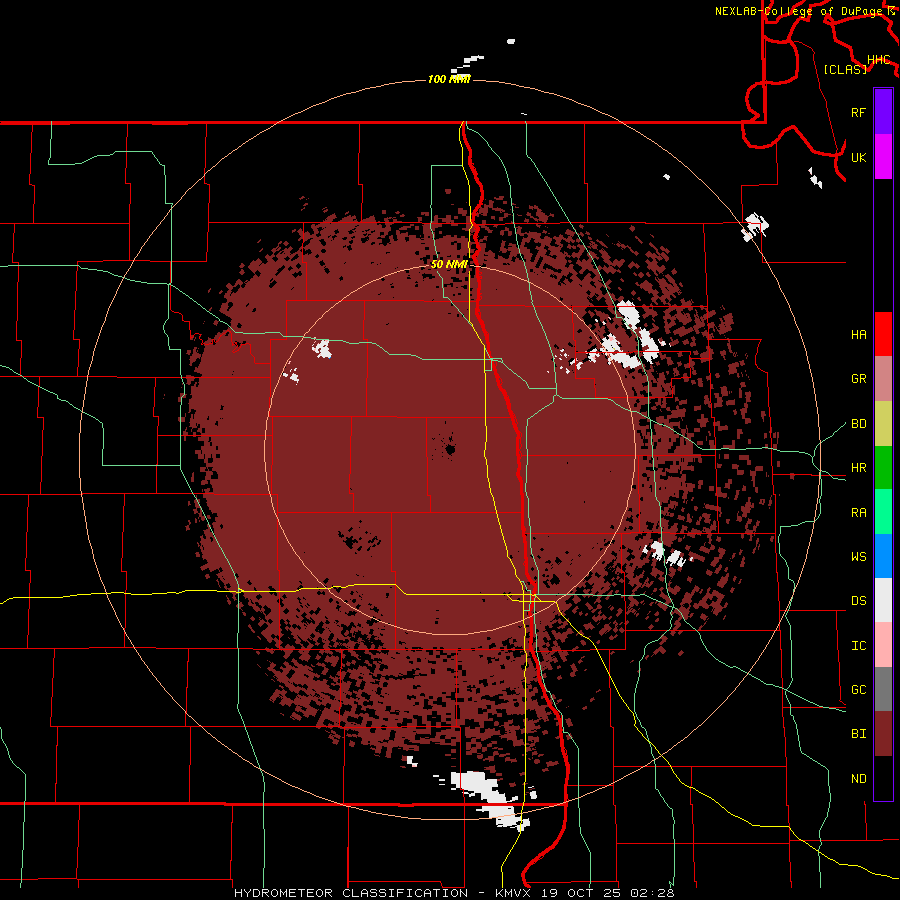Image resolution: width=900 pixels, height=900 pixels.
Task: Click the ND black legend swatch
Action: pyautogui.click(x=883, y=778)
